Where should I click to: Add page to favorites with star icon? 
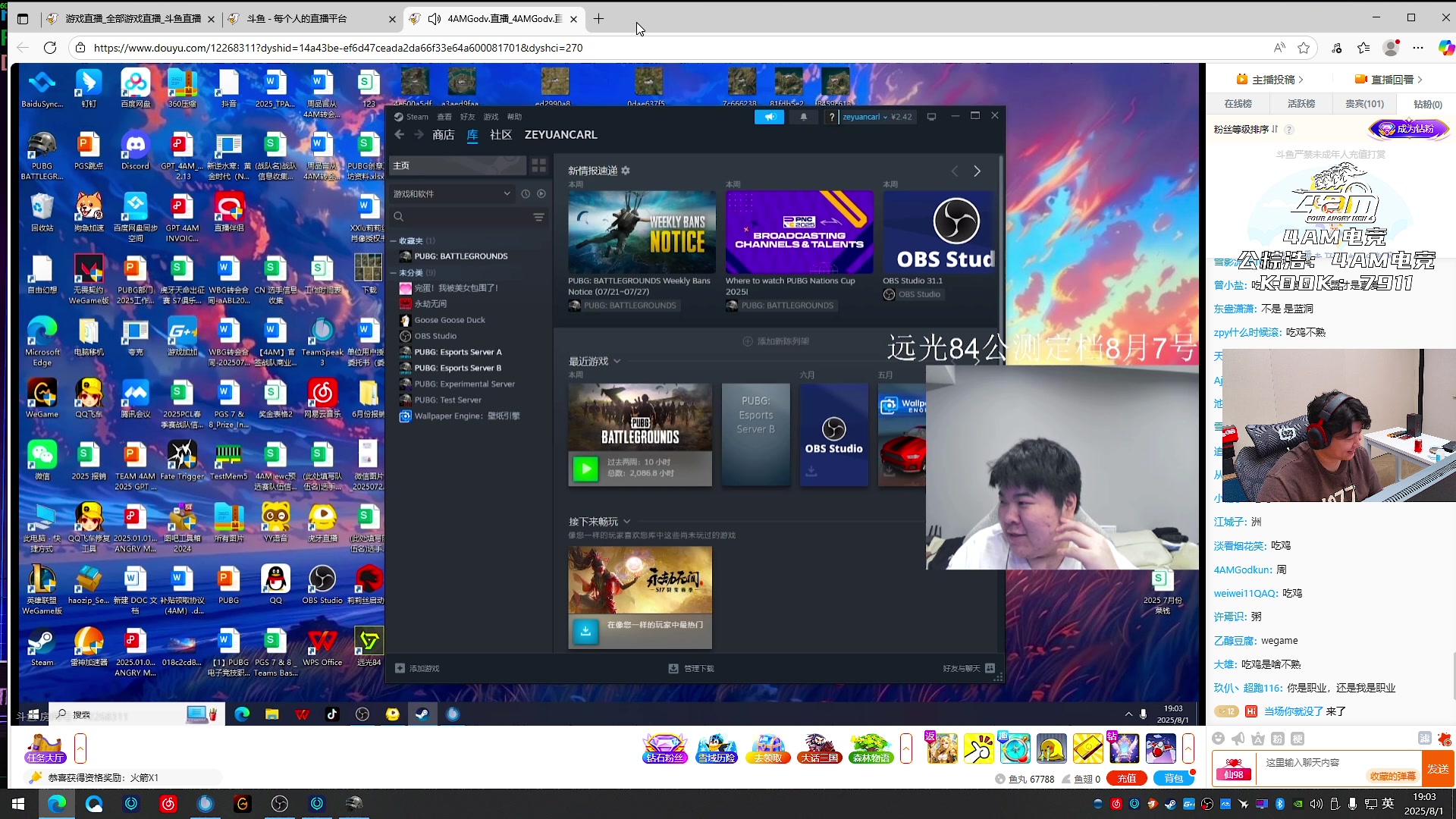[1304, 48]
